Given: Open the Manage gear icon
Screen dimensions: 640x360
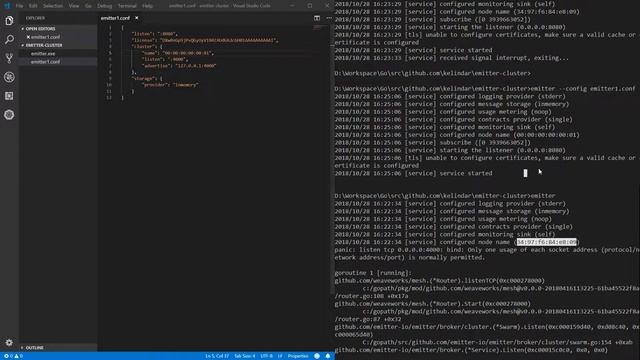Looking at the screenshot, I should pyautogui.click(x=9, y=342).
